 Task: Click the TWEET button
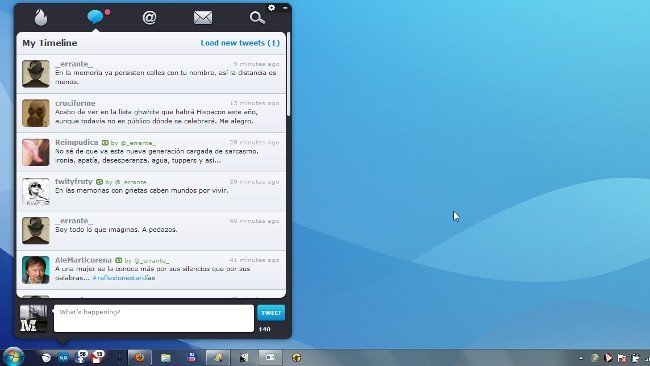coord(271,313)
